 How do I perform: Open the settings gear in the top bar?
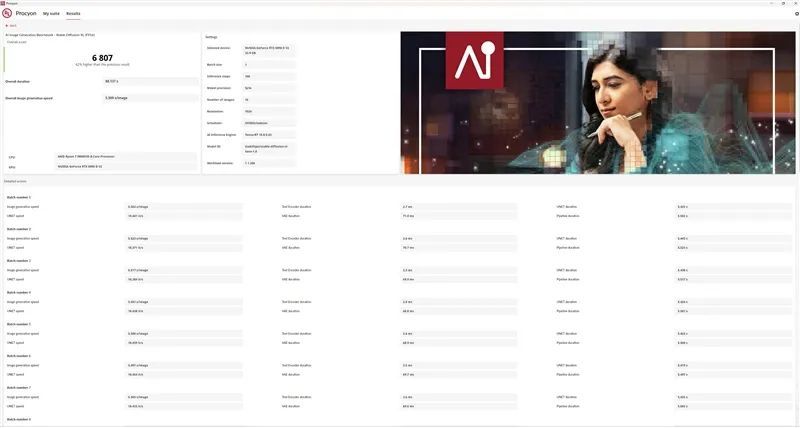tap(796, 14)
